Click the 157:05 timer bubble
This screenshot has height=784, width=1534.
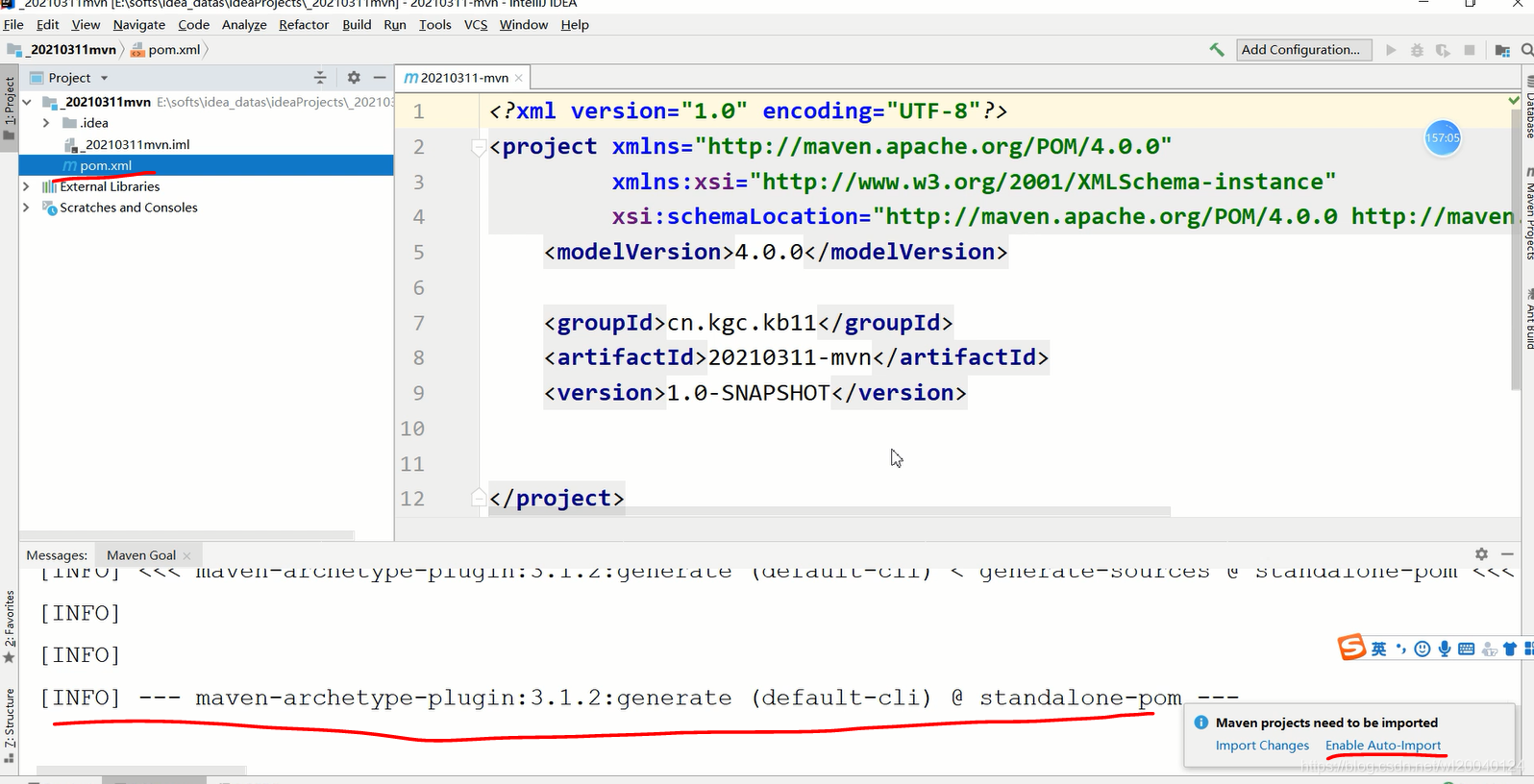click(1443, 138)
